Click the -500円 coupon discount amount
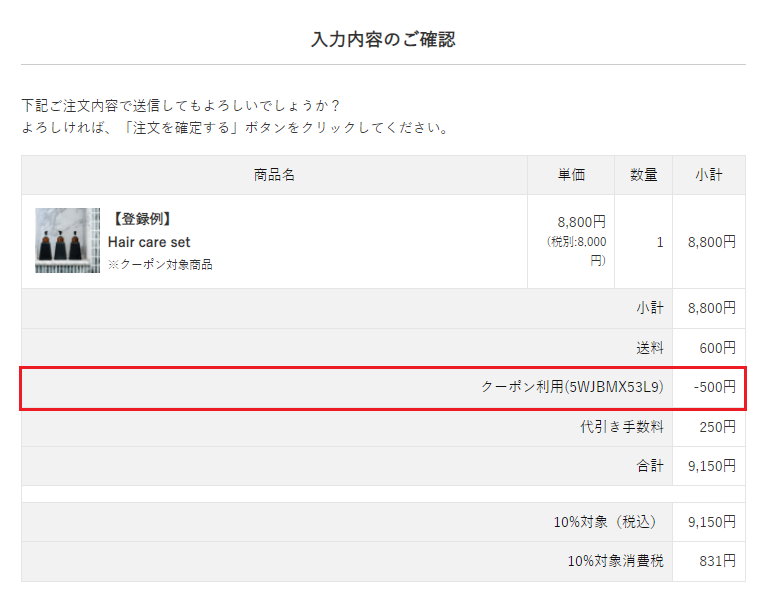The width and height of the screenshot is (768, 596). click(714, 387)
